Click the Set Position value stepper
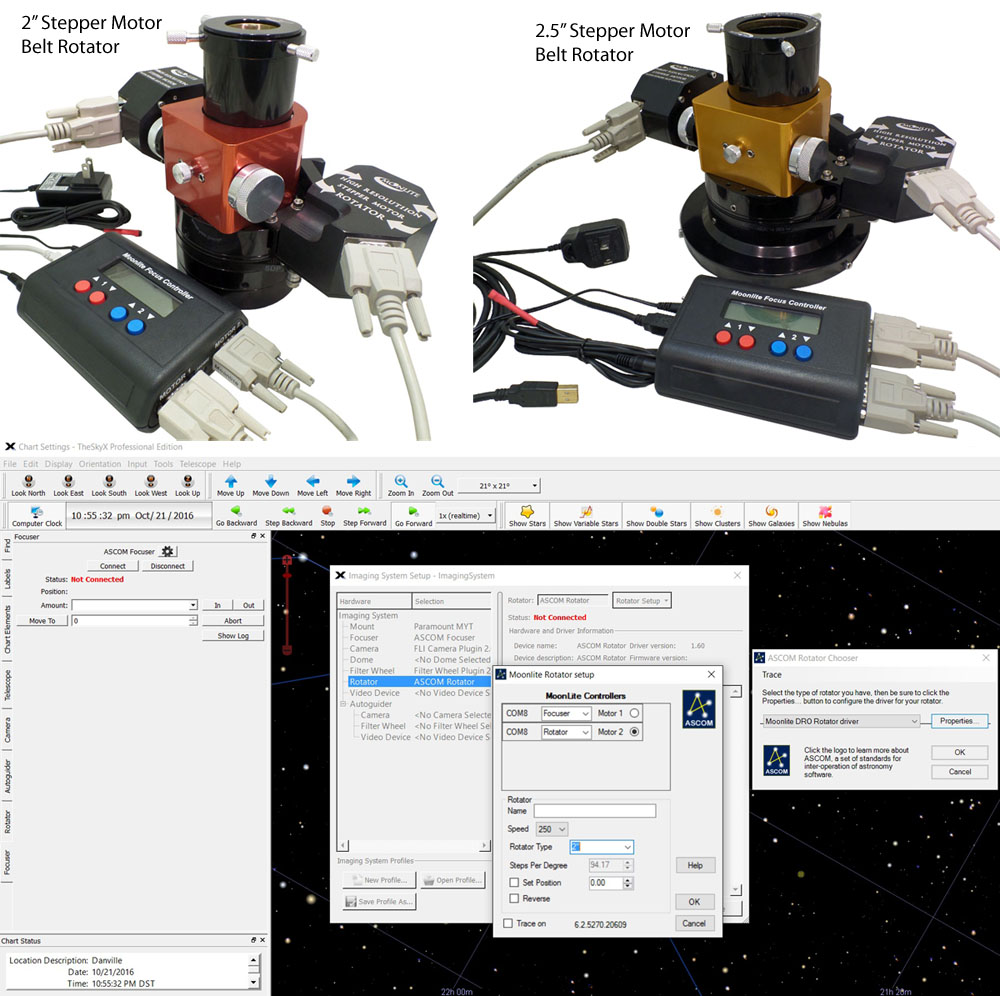 click(628, 882)
